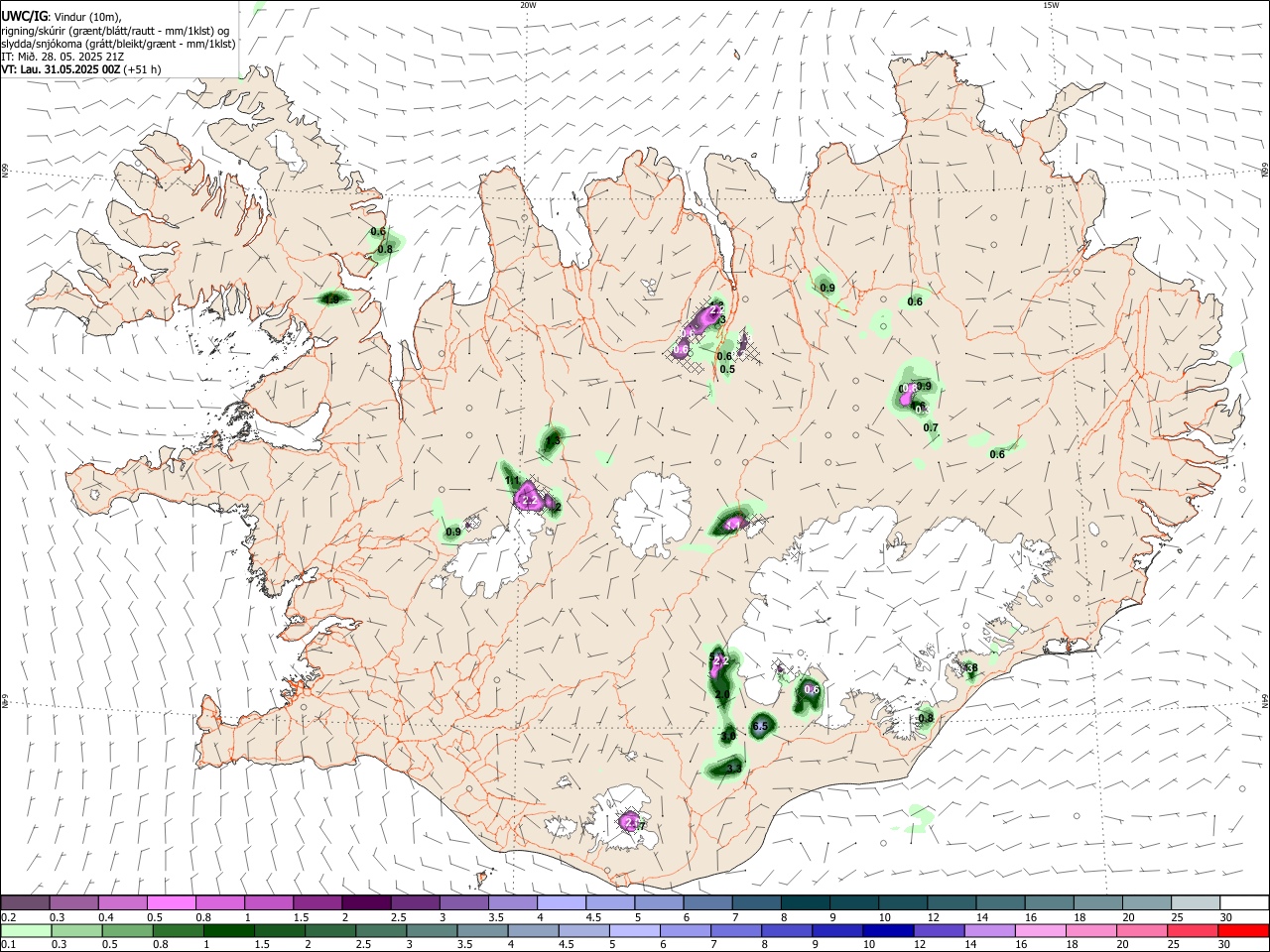Click the snow legend swatch between 1.5 and 2

click(317, 902)
